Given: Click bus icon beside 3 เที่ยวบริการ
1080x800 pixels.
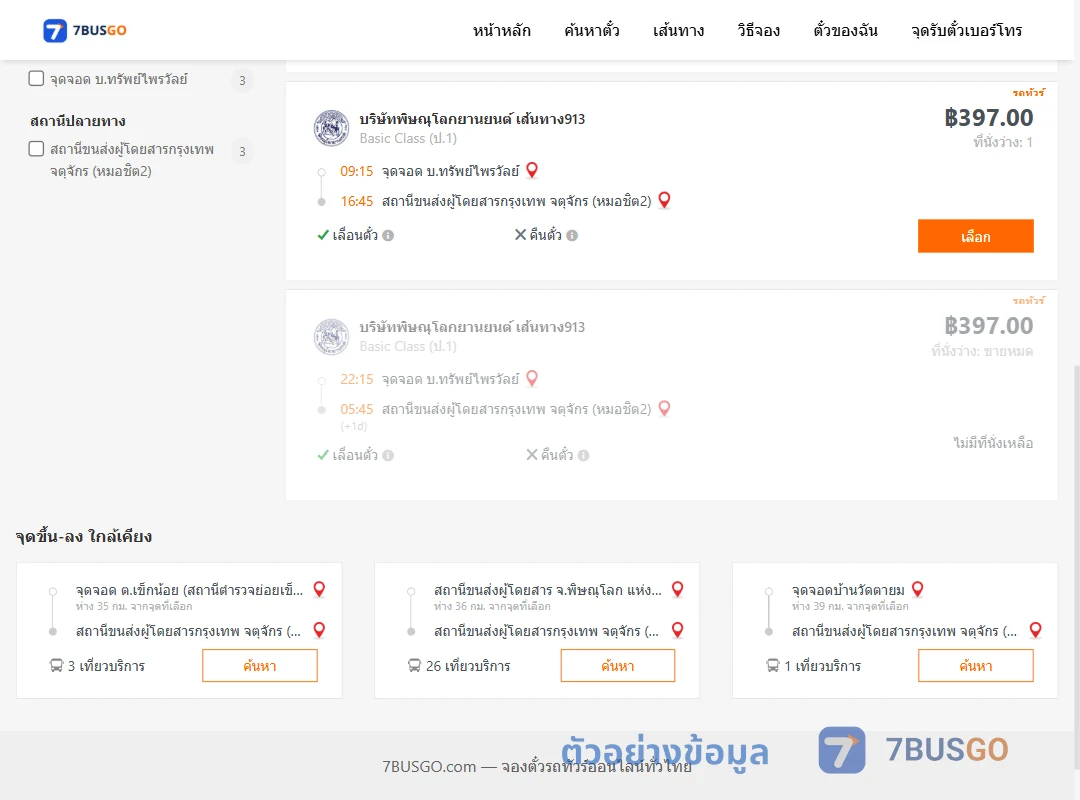Looking at the screenshot, I should (56, 666).
